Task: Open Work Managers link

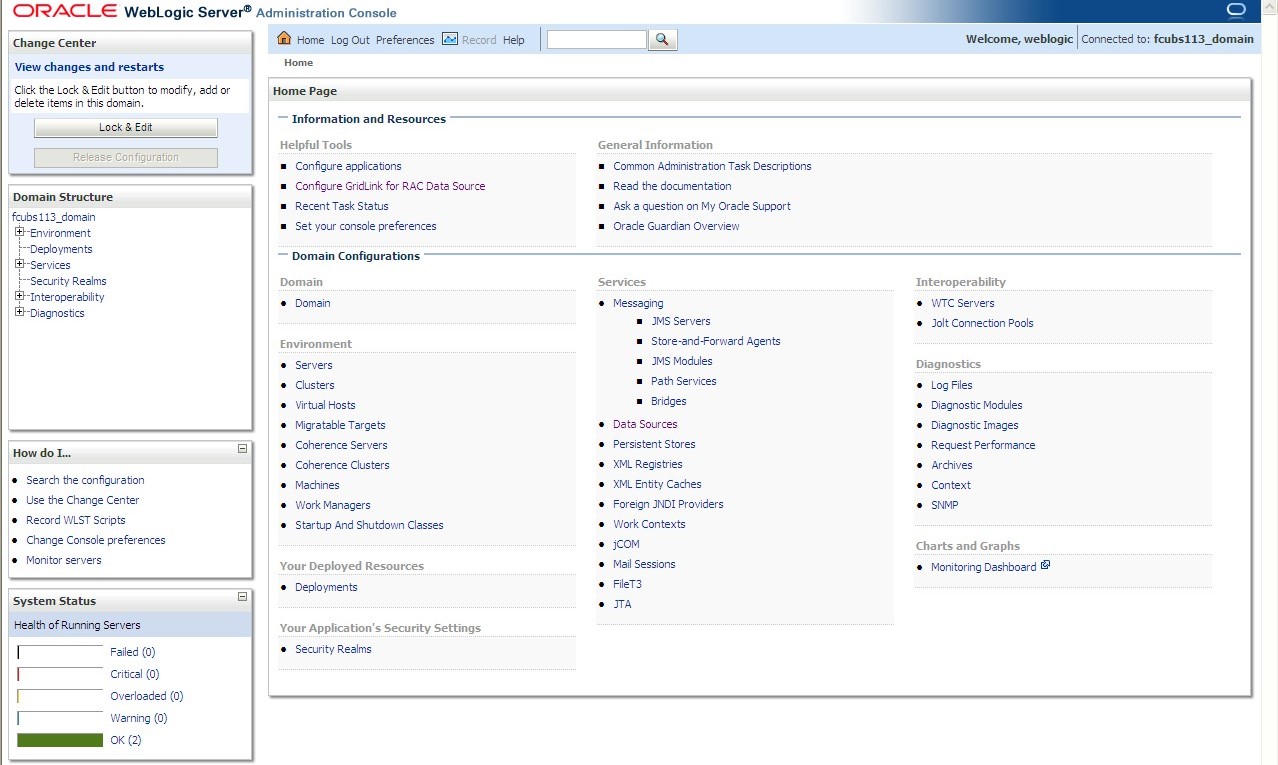Action: (333, 505)
